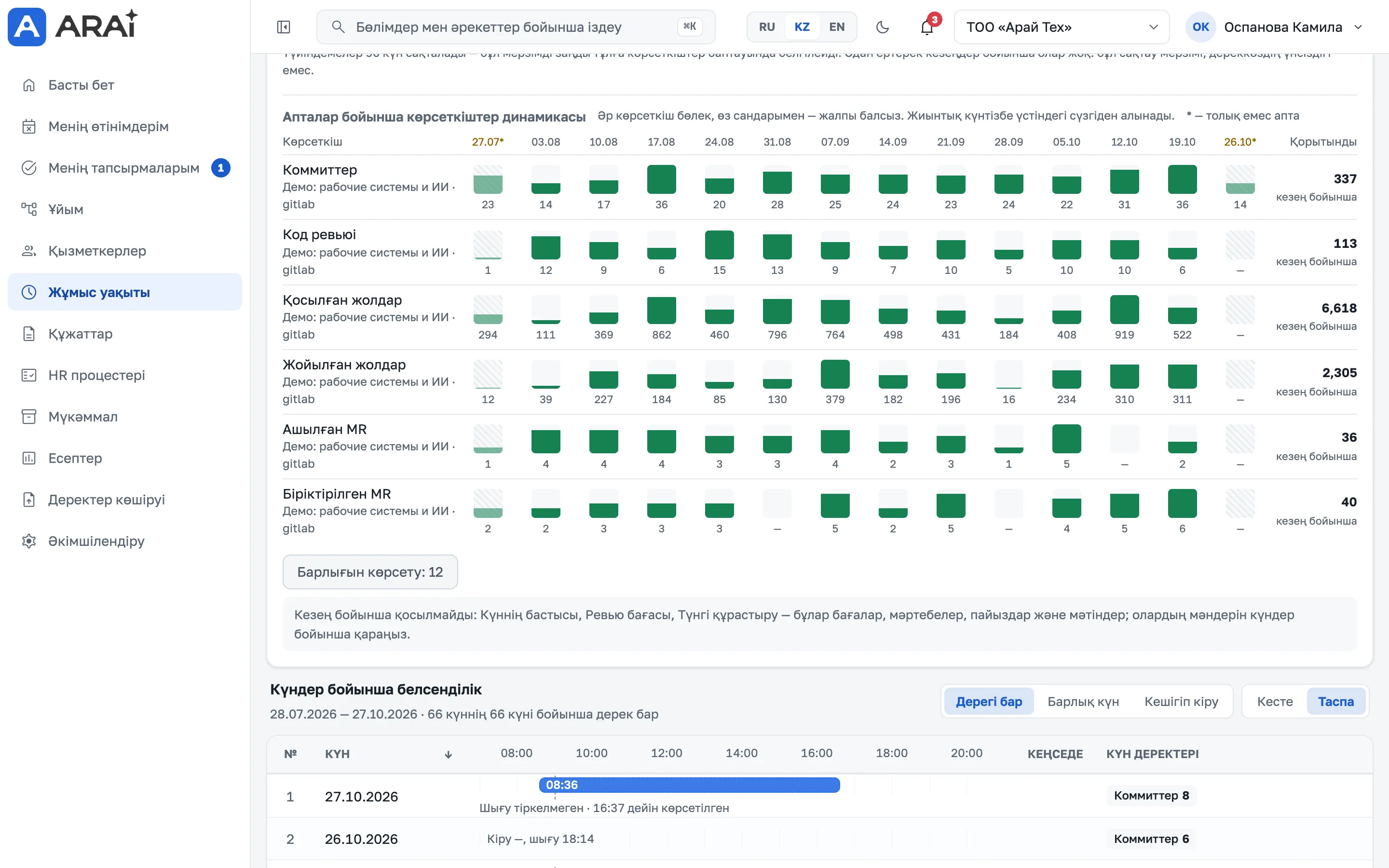Click the Код ревьюі metric label

tap(319, 234)
